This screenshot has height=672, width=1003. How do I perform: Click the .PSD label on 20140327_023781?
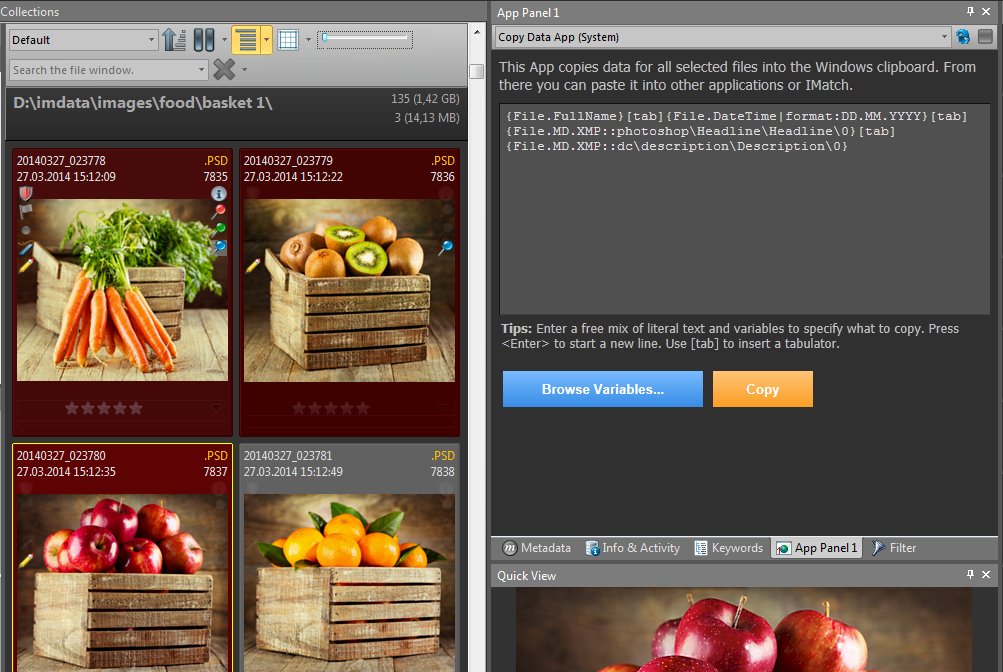[443, 455]
